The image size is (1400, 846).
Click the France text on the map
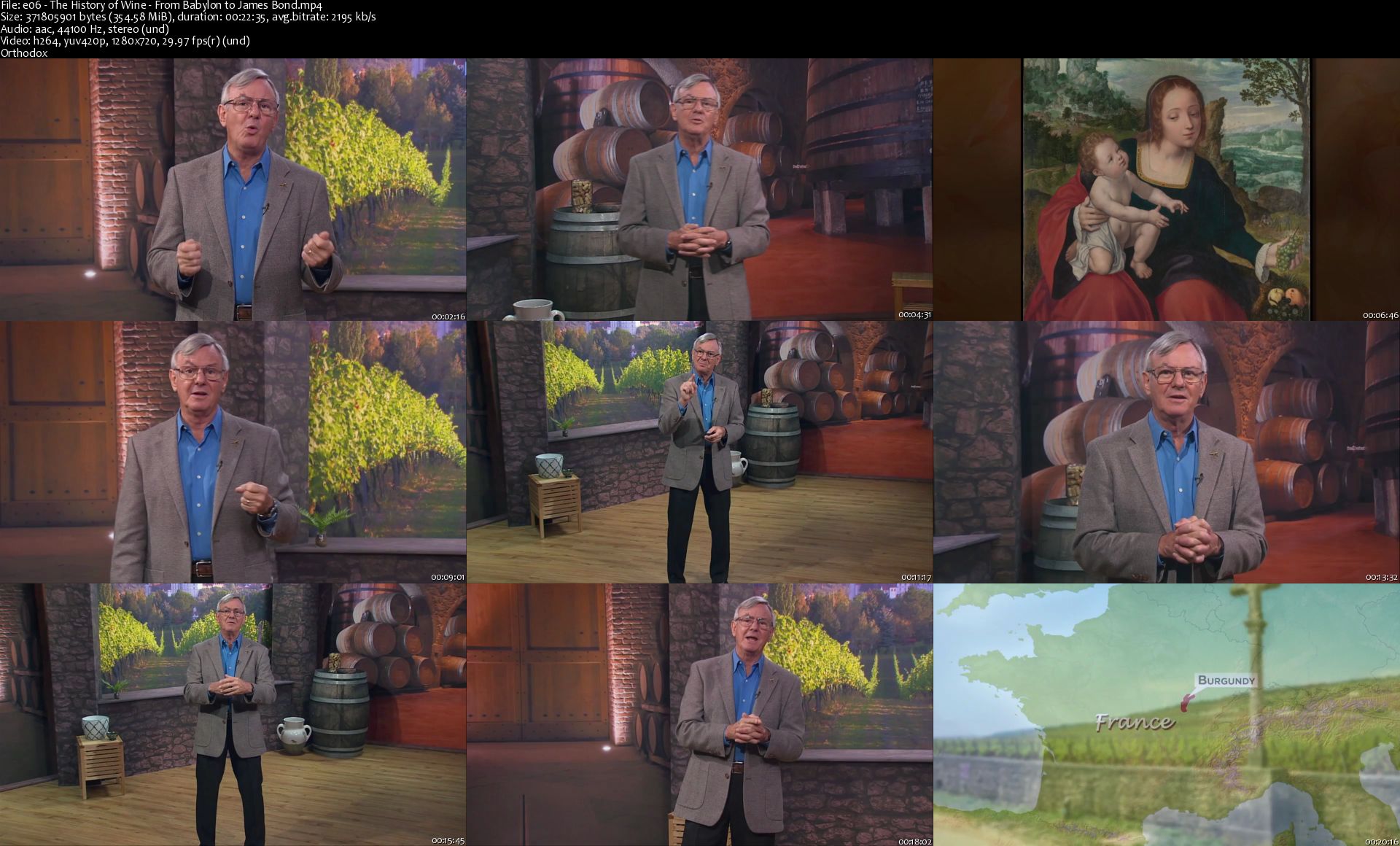tap(1134, 722)
